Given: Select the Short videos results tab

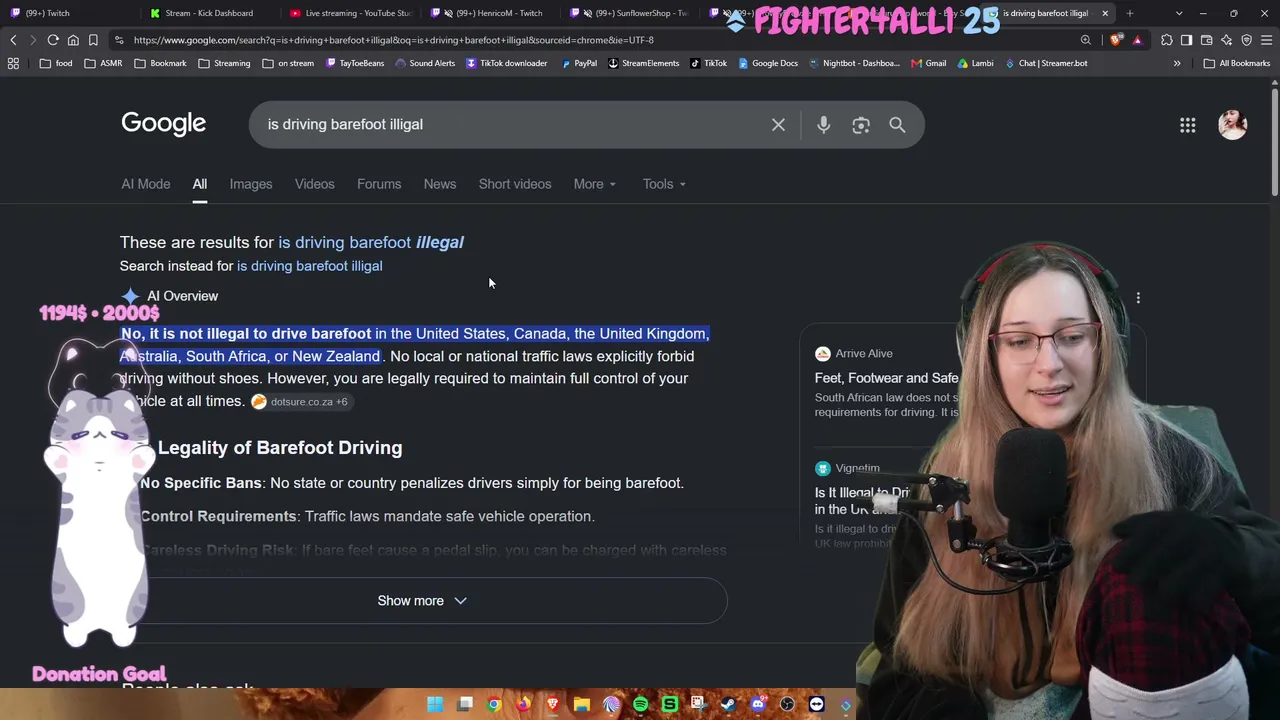Looking at the screenshot, I should (x=515, y=184).
